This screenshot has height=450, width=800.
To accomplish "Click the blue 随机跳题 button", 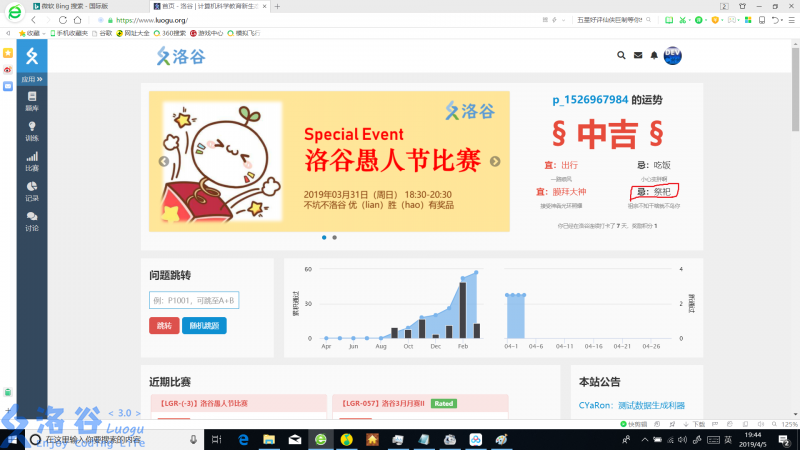I will pos(204,326).
